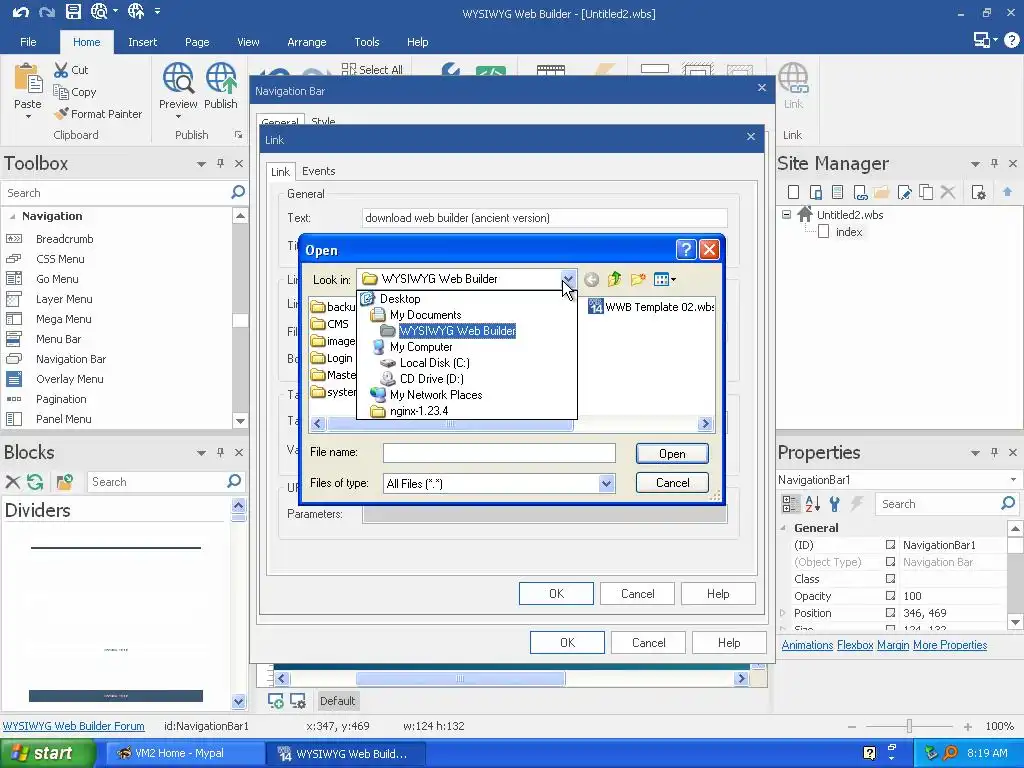Click the Open button in file dialog
The height and width of the screenshot is (768, 1024).
click(672, 453)
